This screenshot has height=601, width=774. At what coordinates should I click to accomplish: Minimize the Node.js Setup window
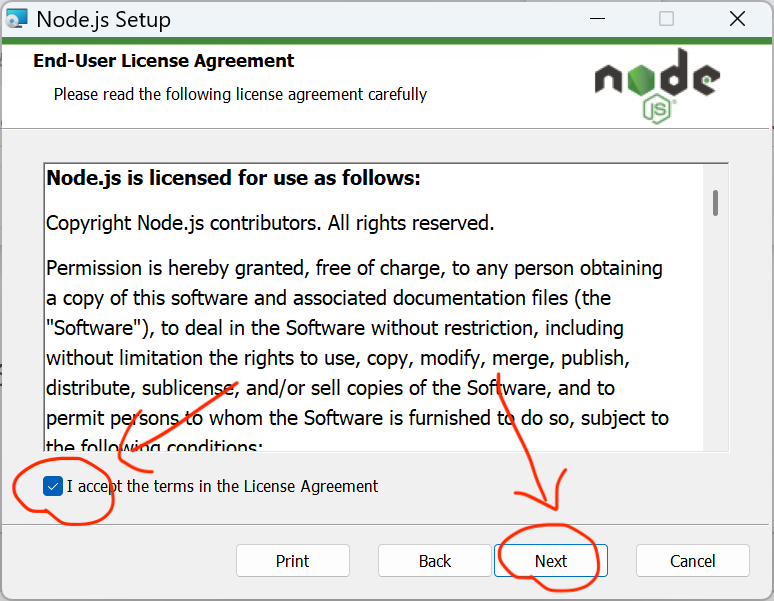pos(597,19)
